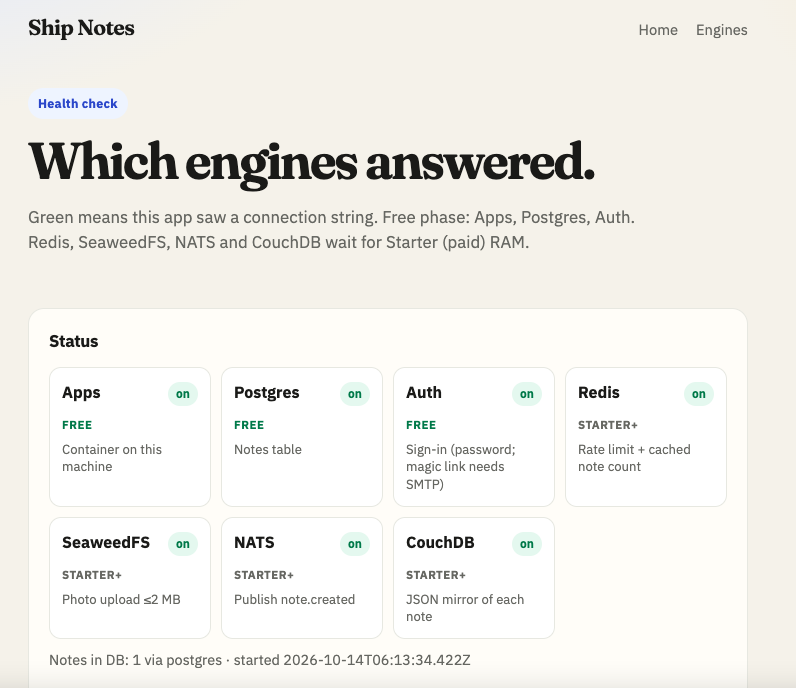The height and width of the screenshot is (688, 796).
Task: Click STARTER+ label in the Redis card
Action: click(x=608, y=425)
